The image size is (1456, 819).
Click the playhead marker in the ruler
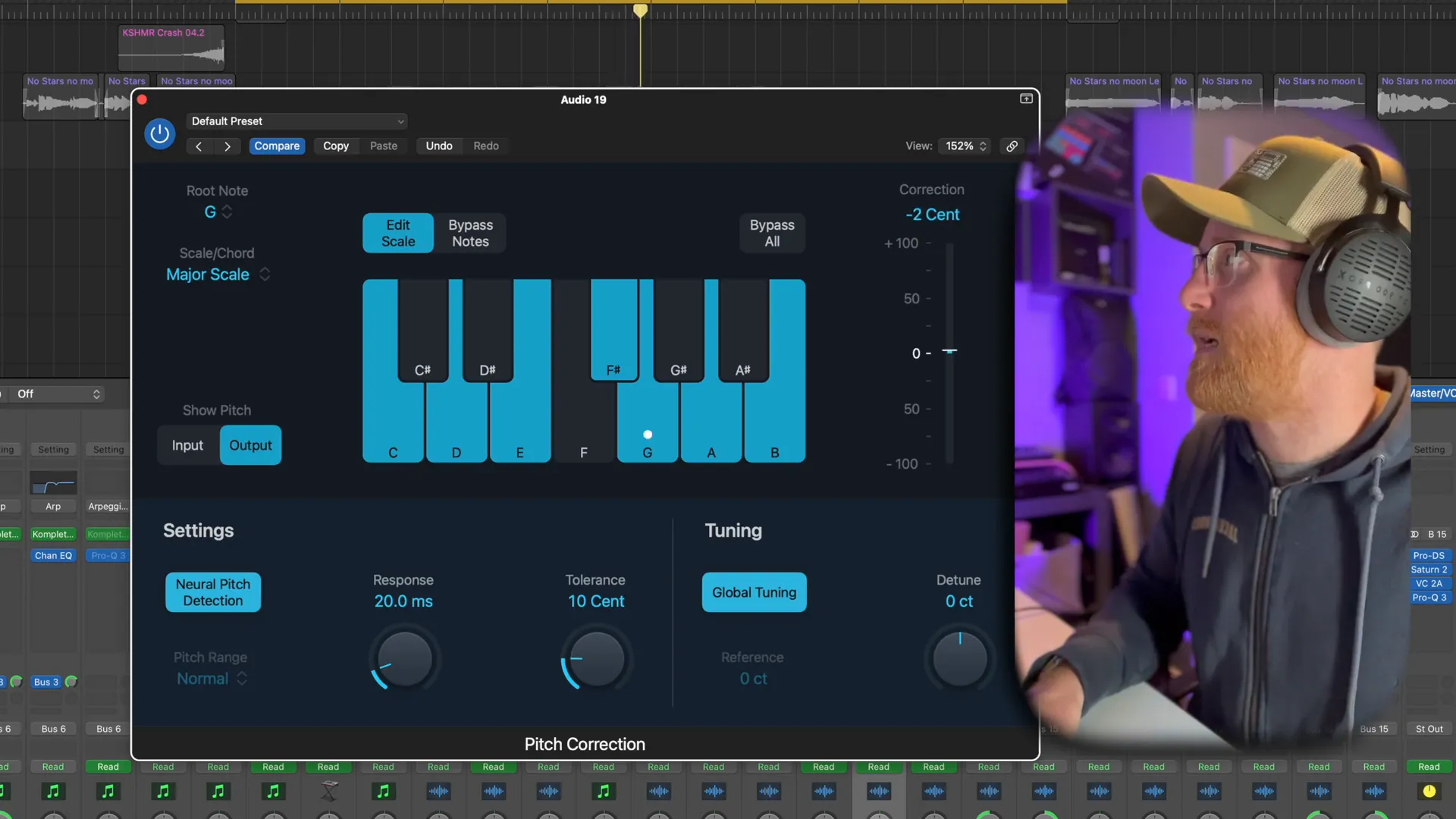[x=641, y=11]
